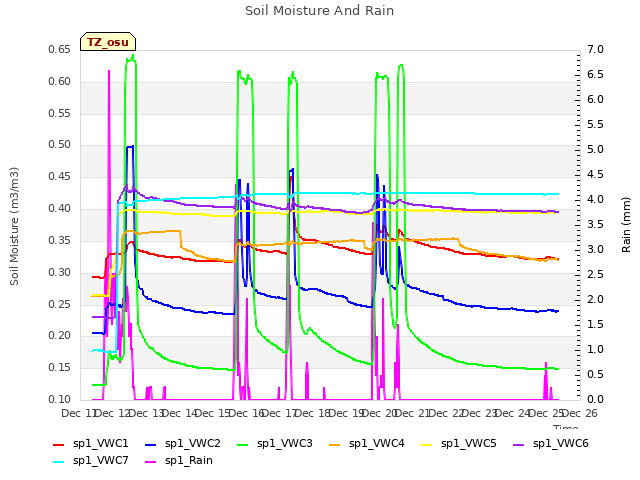This screenshot has width=640, height=480.
Task: Click the 0.30 left axis tick label
Action: tap(60, 272)
